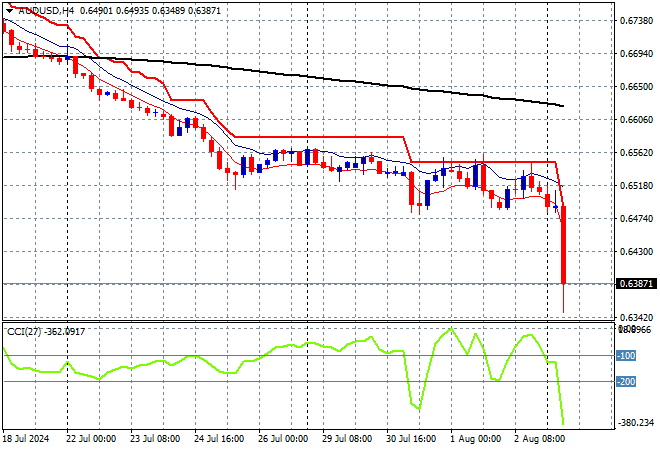The height and width of the screenshot is (450, 660).
Task: Click price scale value 0.66500
Action: (636, 87)
